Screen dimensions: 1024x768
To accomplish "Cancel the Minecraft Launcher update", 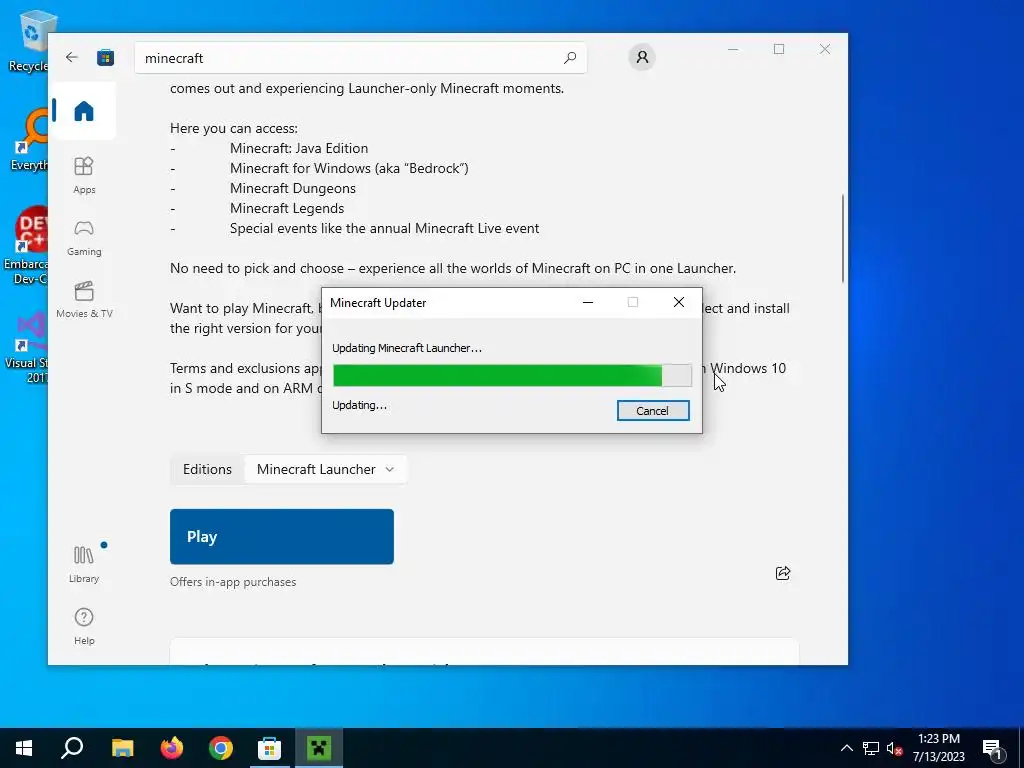I will (653, 411).
